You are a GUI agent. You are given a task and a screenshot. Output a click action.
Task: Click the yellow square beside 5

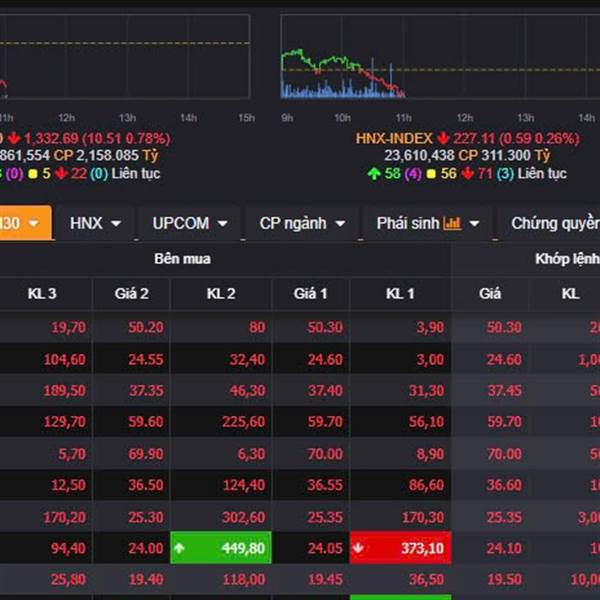pos(33,174)
